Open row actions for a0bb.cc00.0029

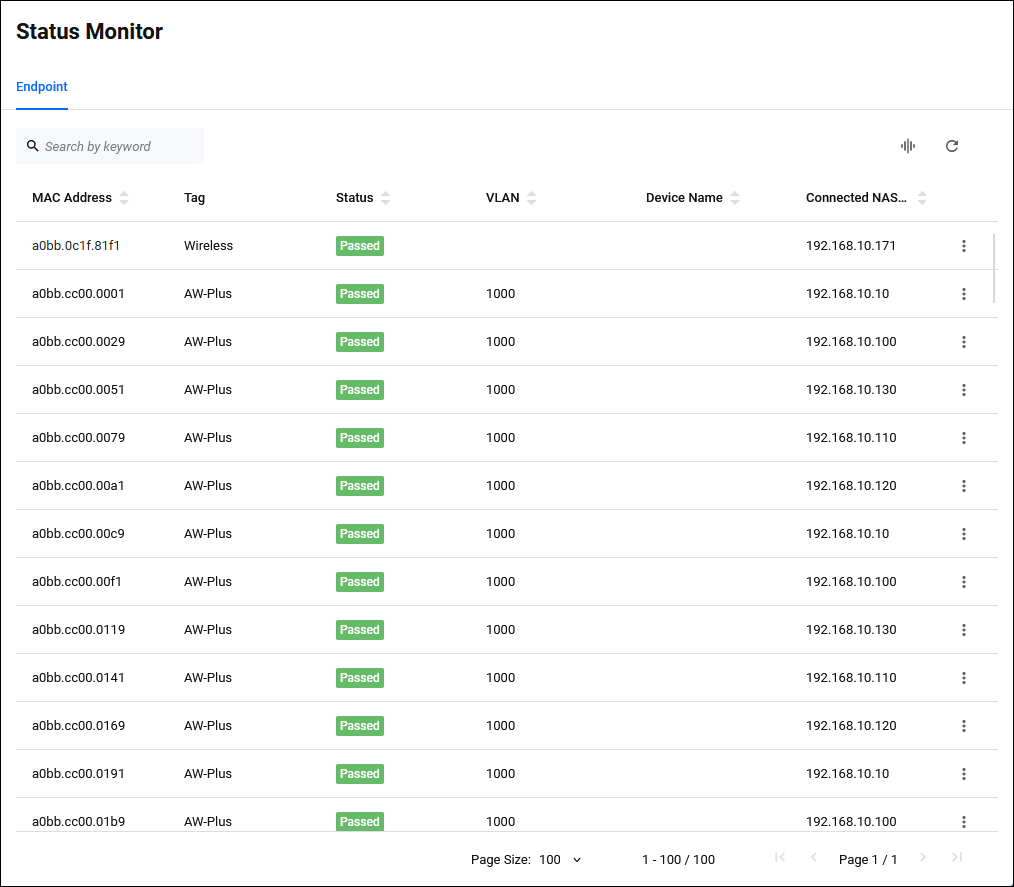(964, 342)
